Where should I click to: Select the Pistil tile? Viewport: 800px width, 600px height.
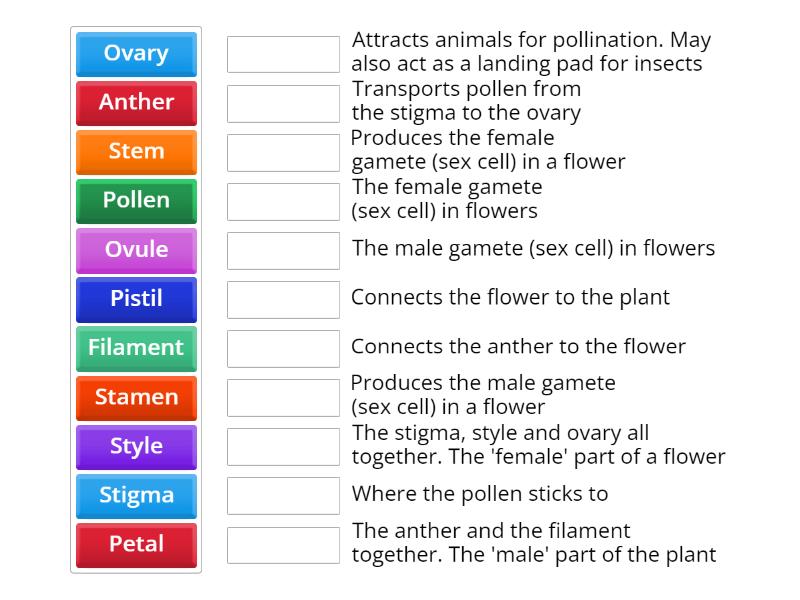point(136,299)
